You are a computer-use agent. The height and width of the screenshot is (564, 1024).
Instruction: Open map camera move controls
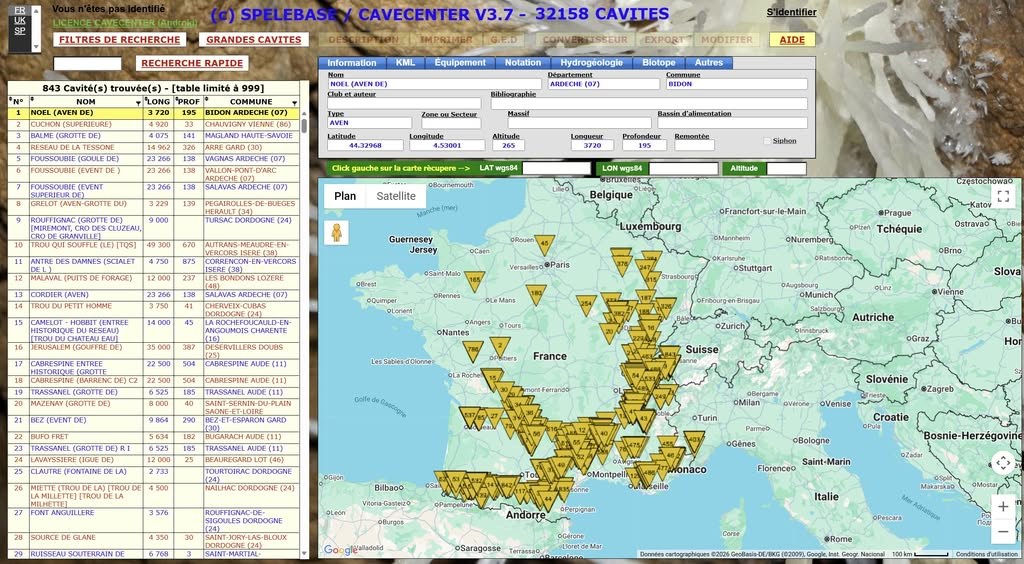pyautogui.click(x=1003, y=462)
